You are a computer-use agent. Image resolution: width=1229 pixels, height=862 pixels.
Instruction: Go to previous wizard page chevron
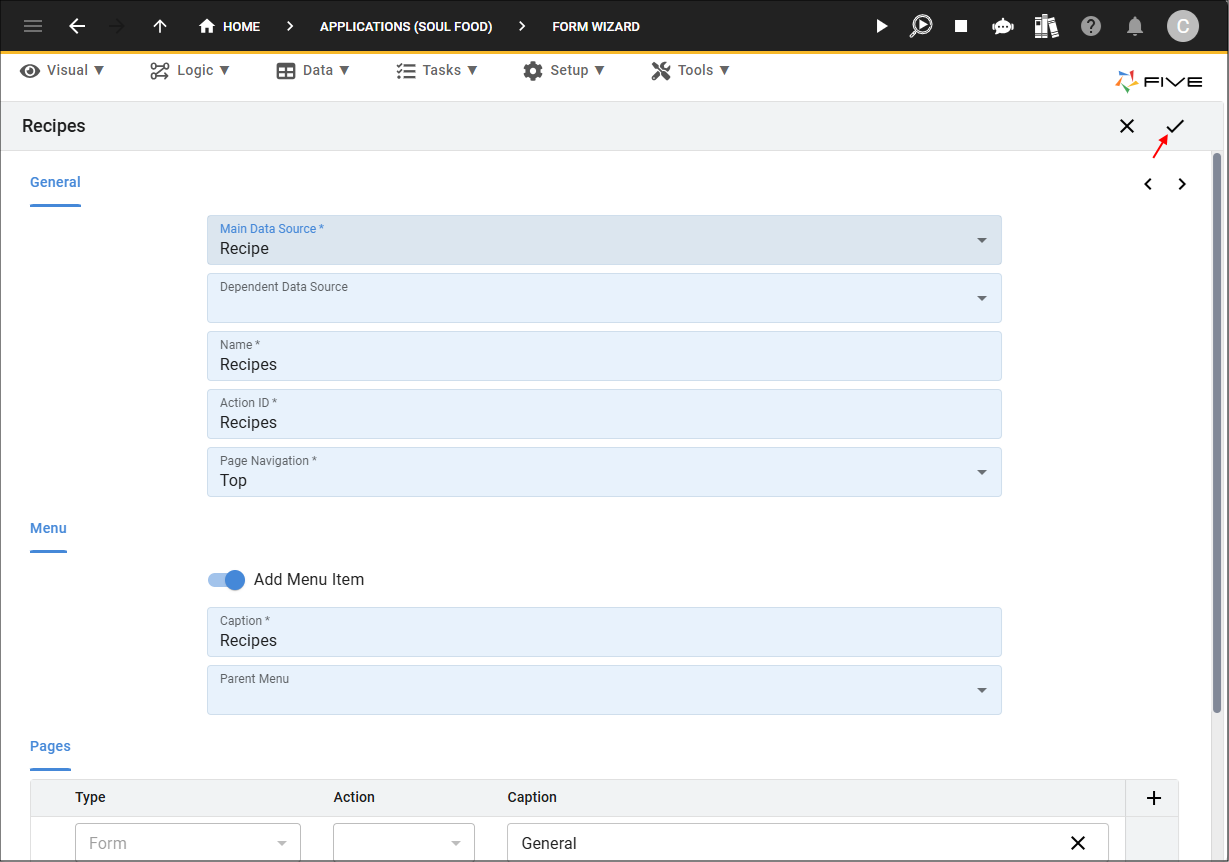(1148, 184)
